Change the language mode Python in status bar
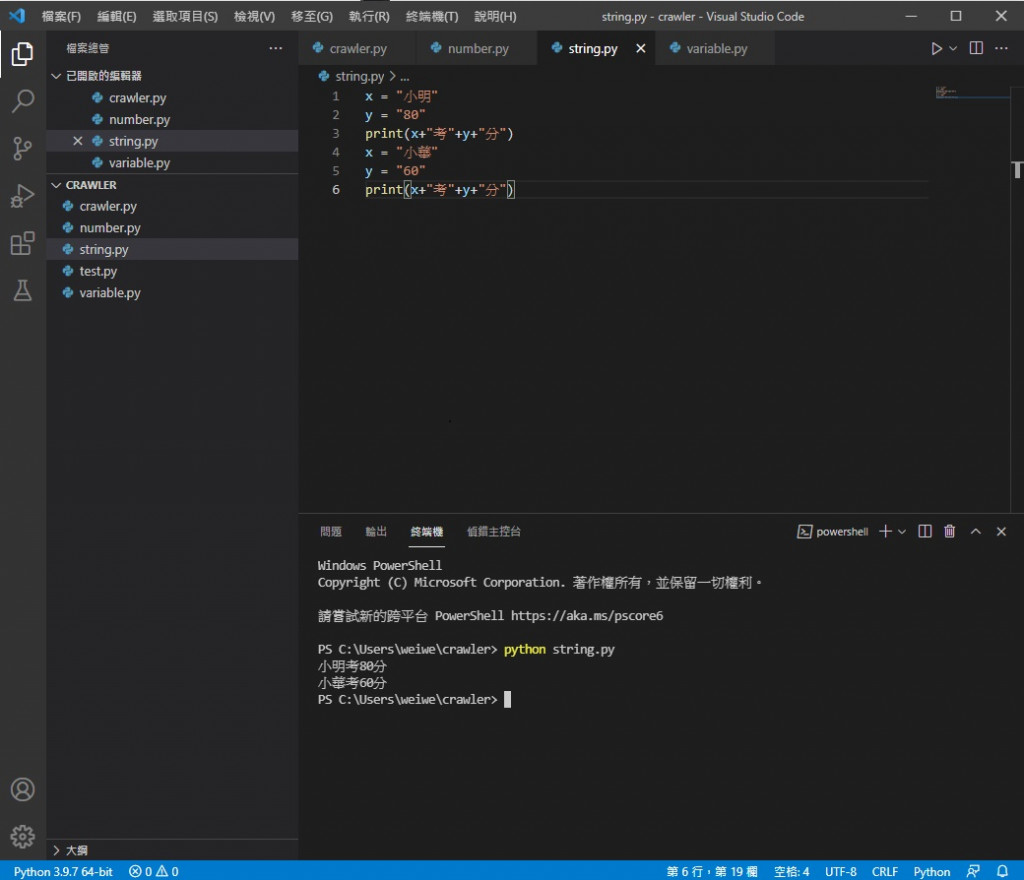 click(x=931, y=871)
